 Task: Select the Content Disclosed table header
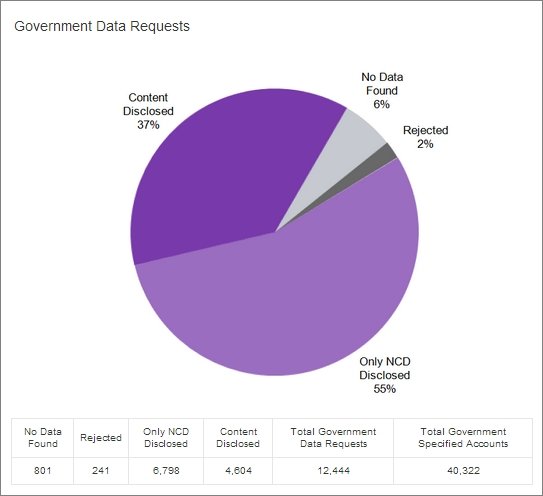[238, 438]
